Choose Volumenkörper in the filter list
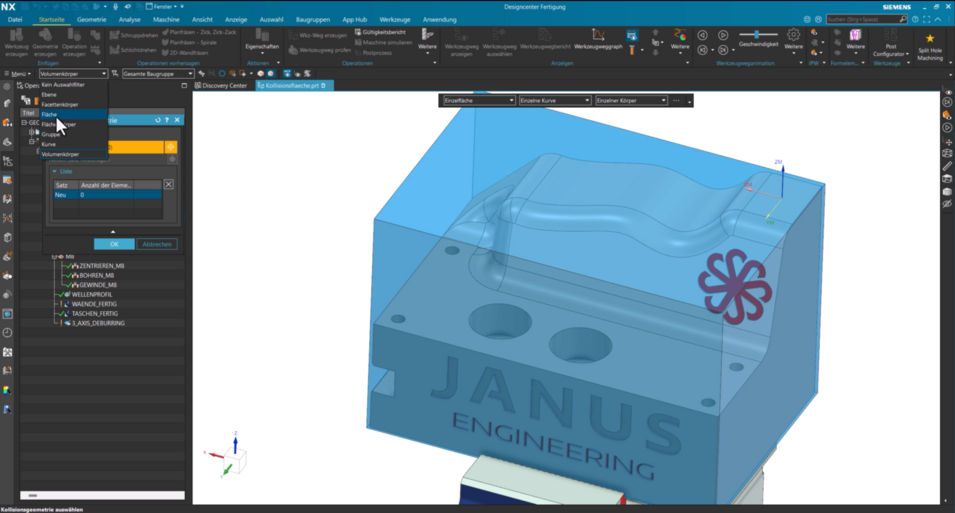Screen dimensions: 955x513 74,154
